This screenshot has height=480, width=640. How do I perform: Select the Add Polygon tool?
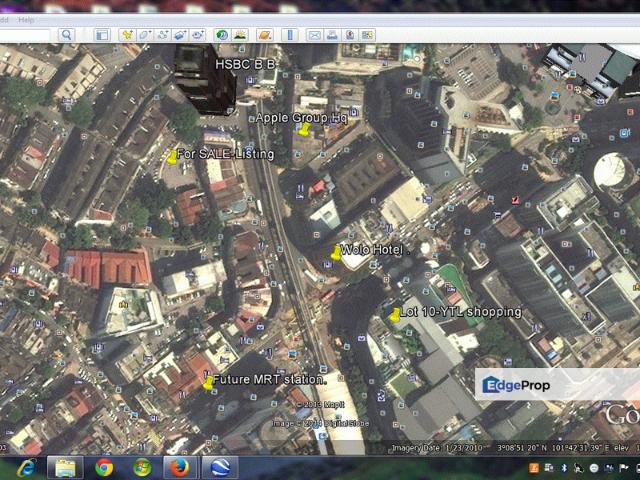pos(145,34)
